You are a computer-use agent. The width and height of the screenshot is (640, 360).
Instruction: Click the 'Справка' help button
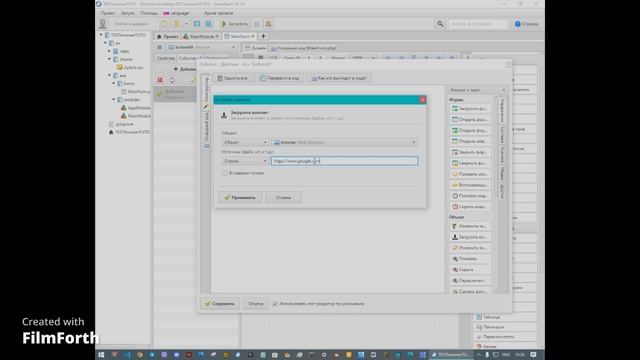tap(527, 24)
